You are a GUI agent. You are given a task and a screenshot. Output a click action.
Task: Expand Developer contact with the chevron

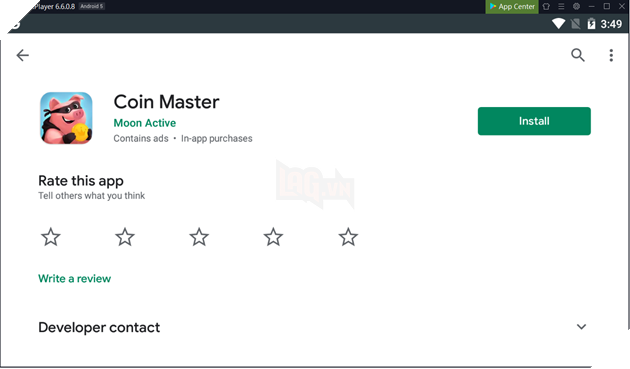click(x=581, y=327)
